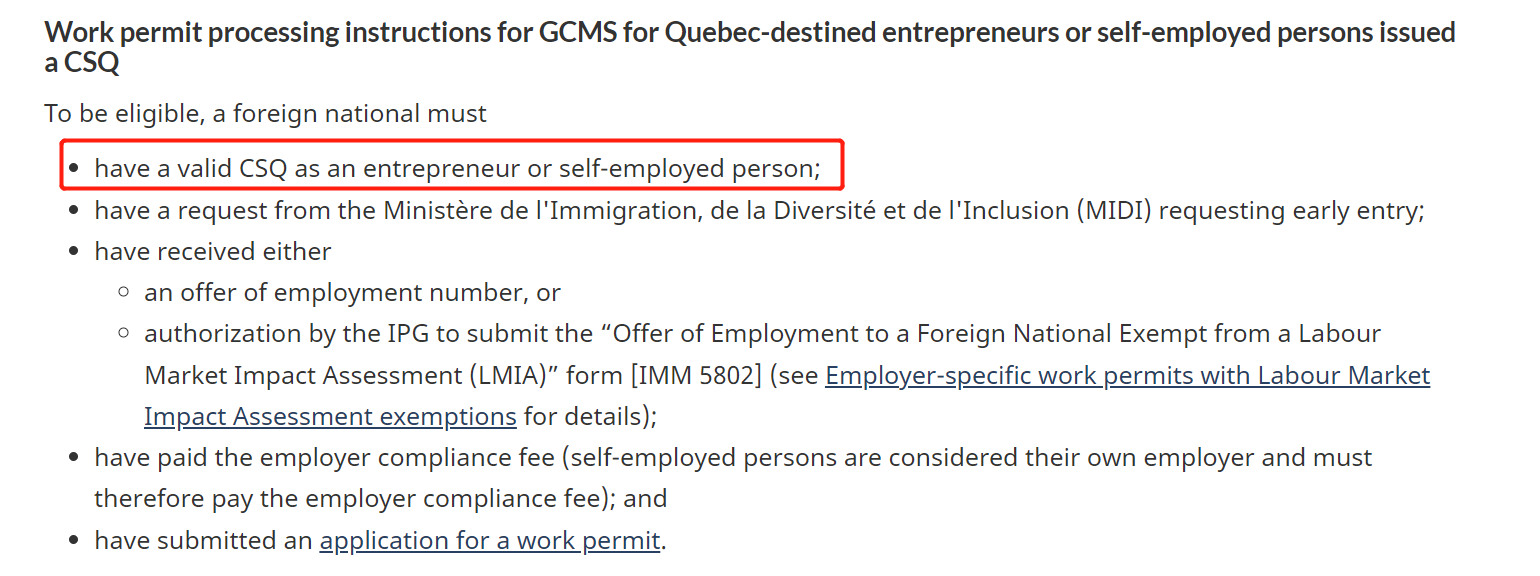Click the "To be eligible" intro sentence
Viewport: 1540px width, 576px height.
265,113
